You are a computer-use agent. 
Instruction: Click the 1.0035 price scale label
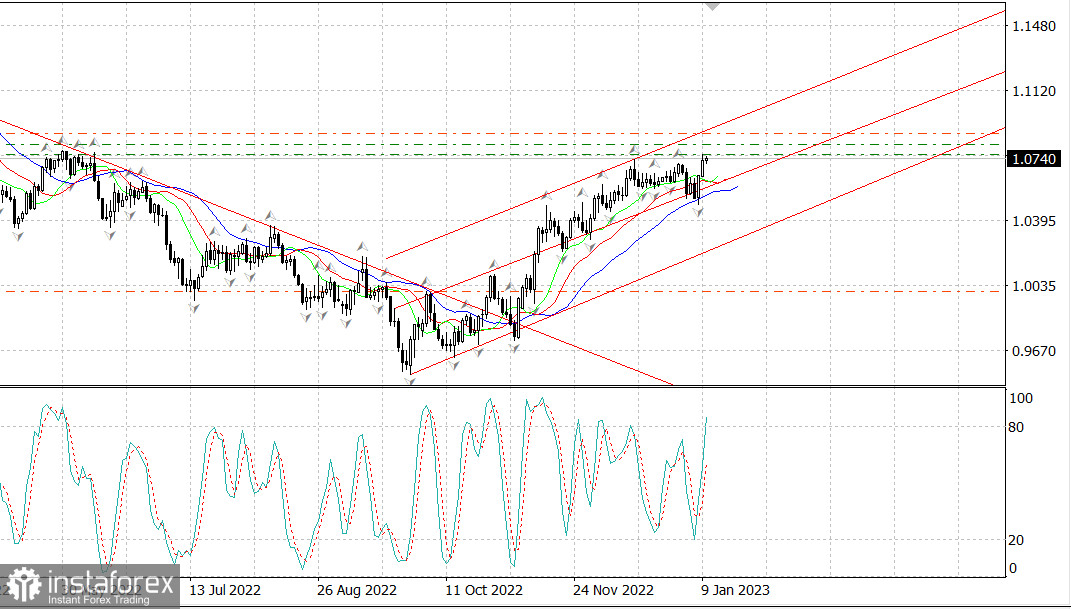tap(1034, 286)
